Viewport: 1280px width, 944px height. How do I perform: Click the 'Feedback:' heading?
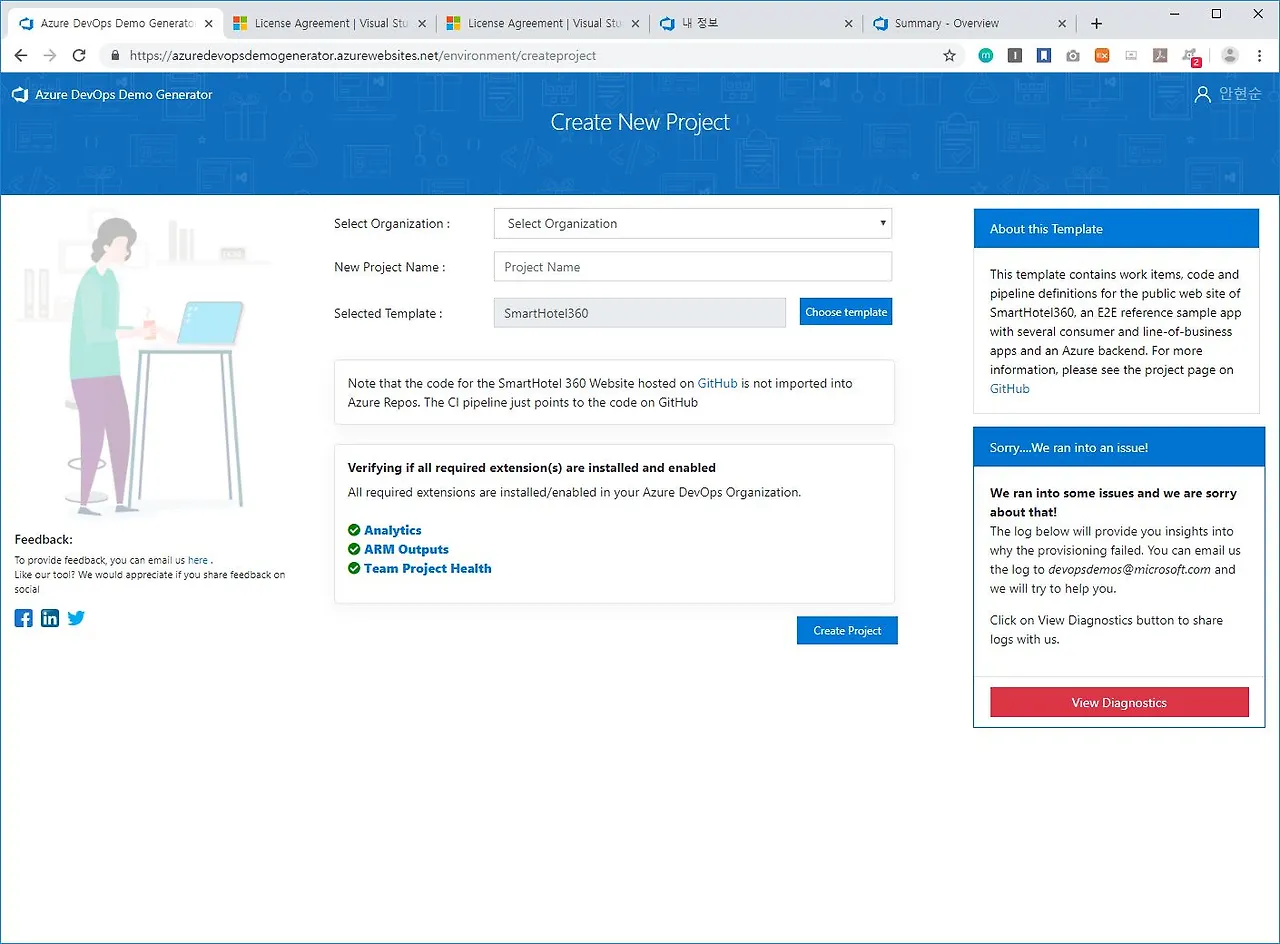tap(44, 539)
